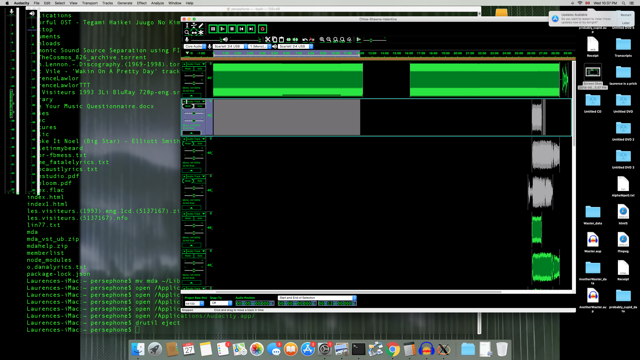The height and width of the screenshot is (360, 640).
Task: Toggle Solo on the first audio track
Action: click(199, 69)
